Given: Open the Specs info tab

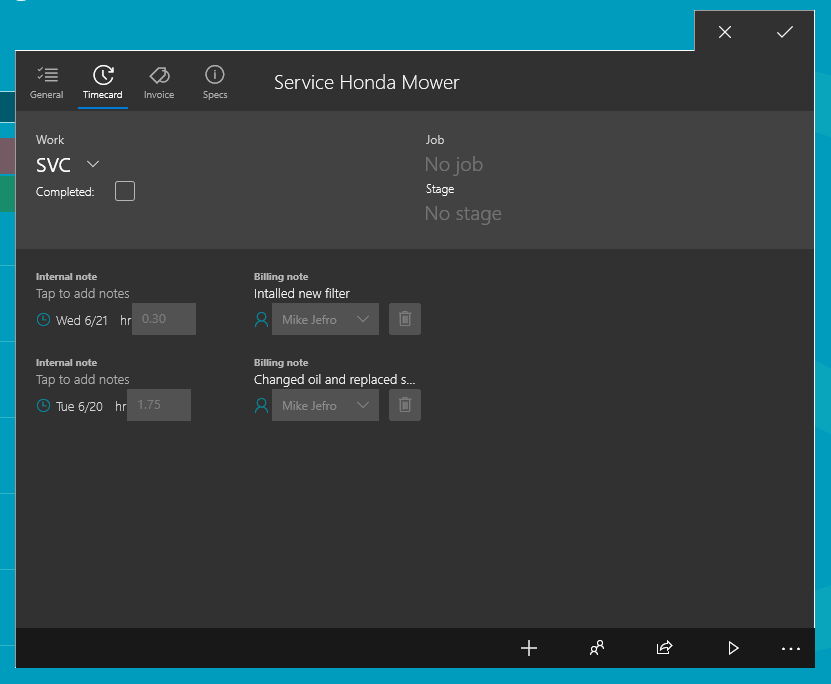Looking at the screenshot, I should point(215,82).
